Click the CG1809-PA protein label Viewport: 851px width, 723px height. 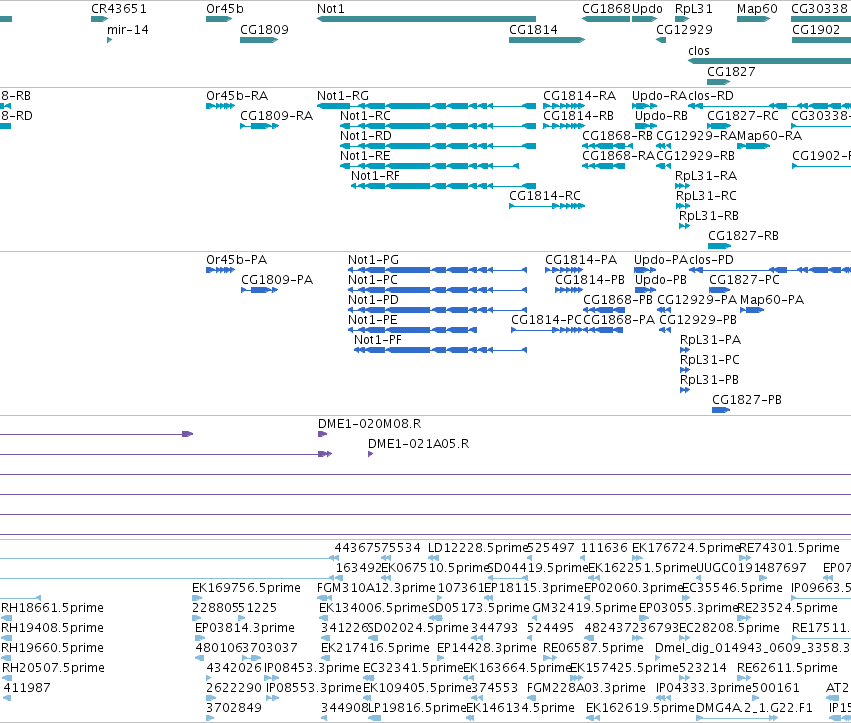pyautogui.click(x=277, y=280)
